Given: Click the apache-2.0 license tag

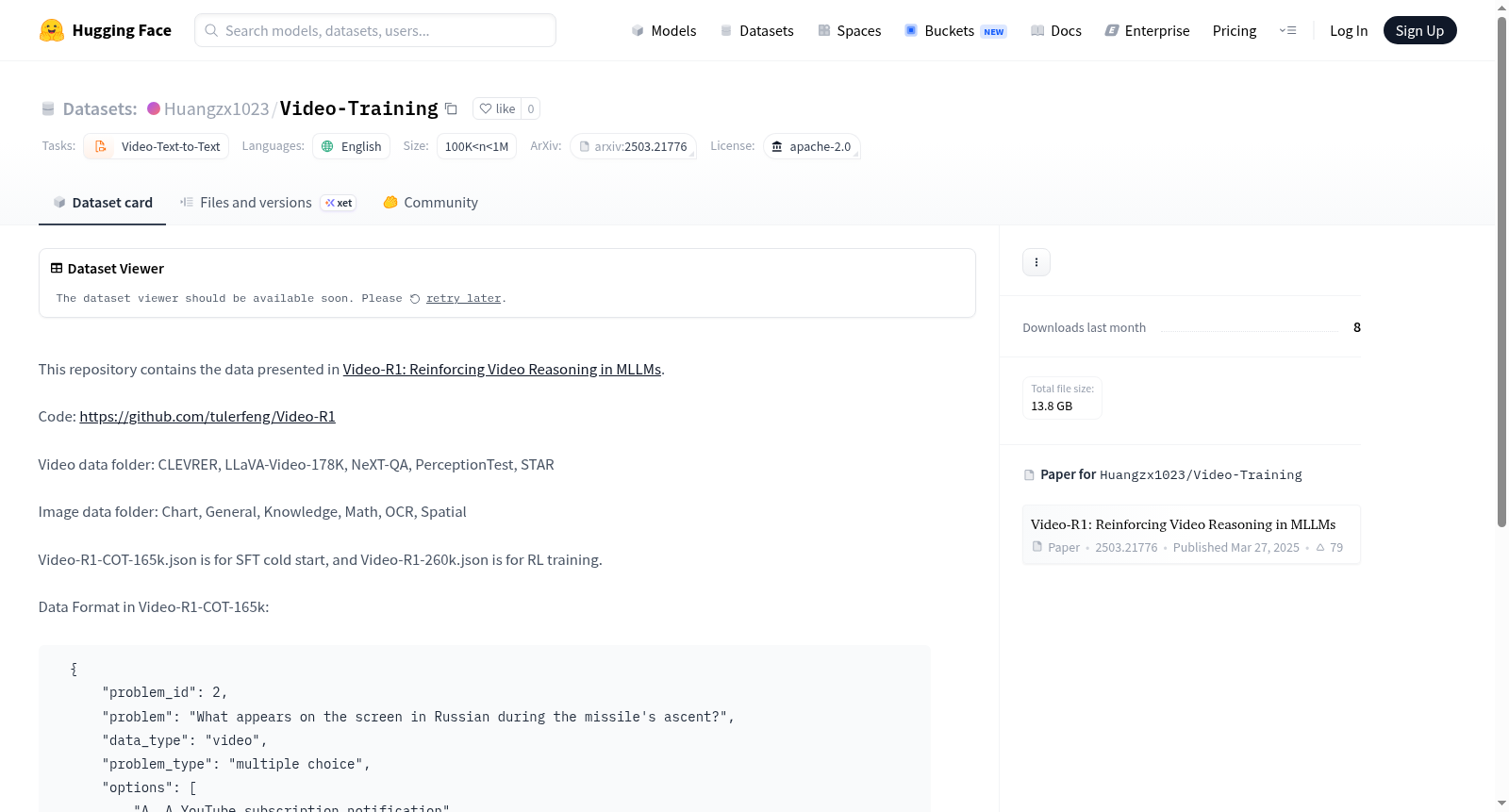Looking at the screenshot, I should pos(811,146).
